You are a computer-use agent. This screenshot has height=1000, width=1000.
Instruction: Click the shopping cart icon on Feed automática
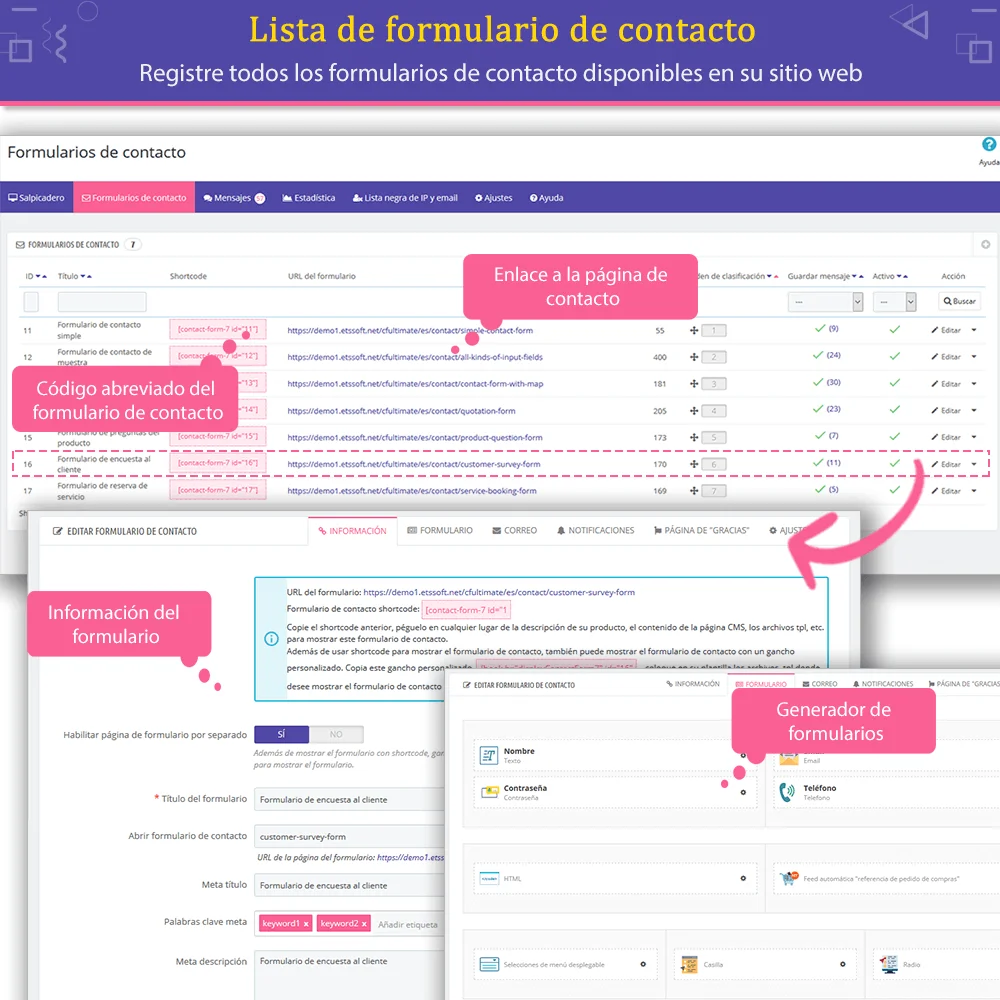[788, 877]
